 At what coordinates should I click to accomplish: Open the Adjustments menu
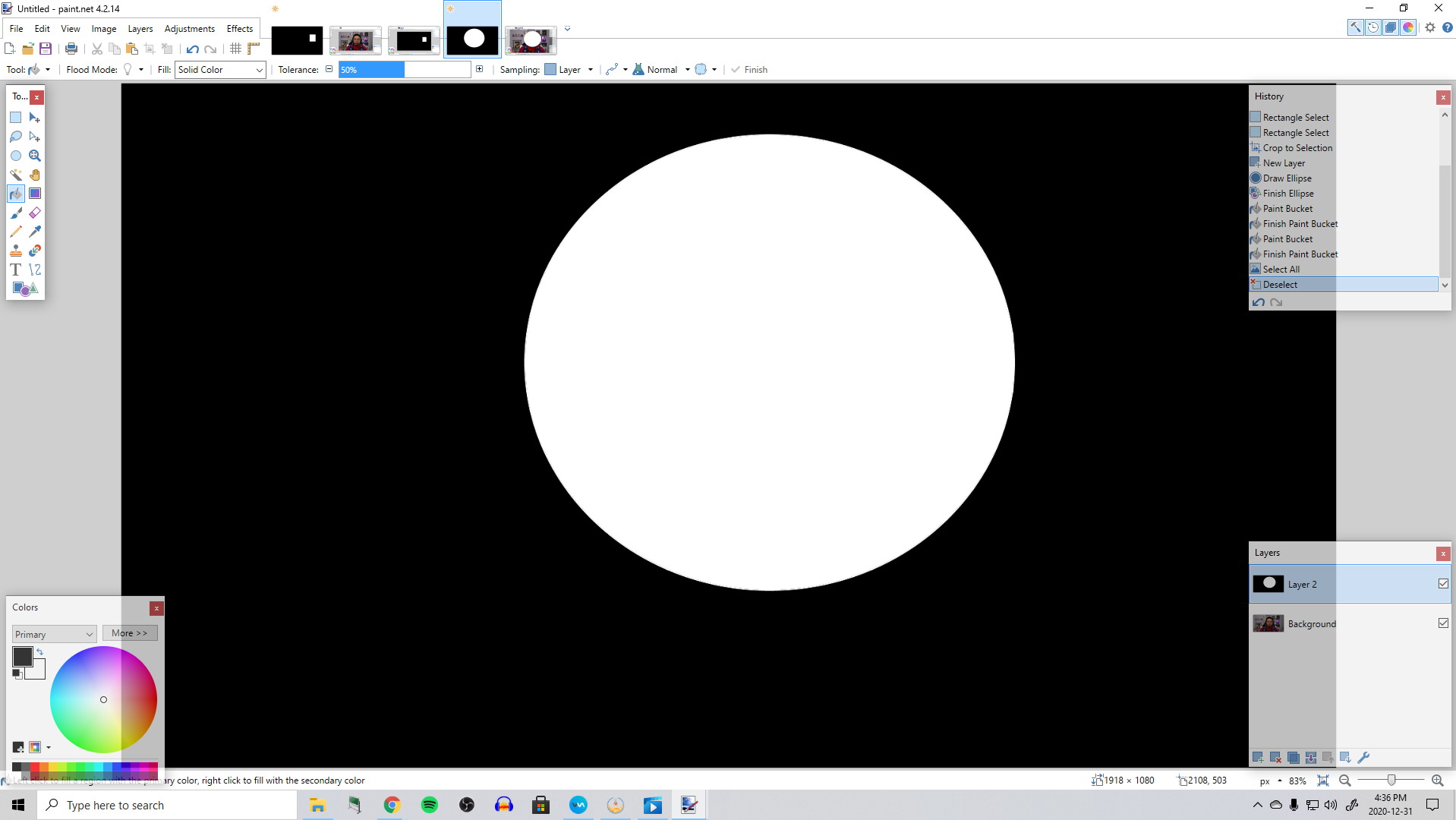click(189, 29)
